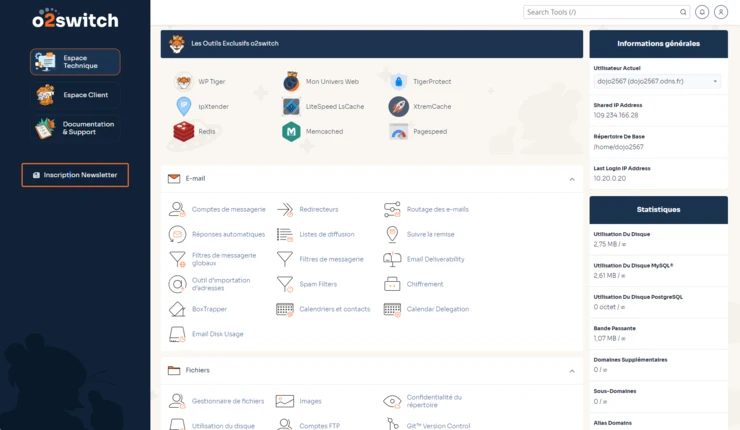Open the Utilisateur Actuel dropdown
This screenshot has width=740, height=430.
tap(657, 81)
